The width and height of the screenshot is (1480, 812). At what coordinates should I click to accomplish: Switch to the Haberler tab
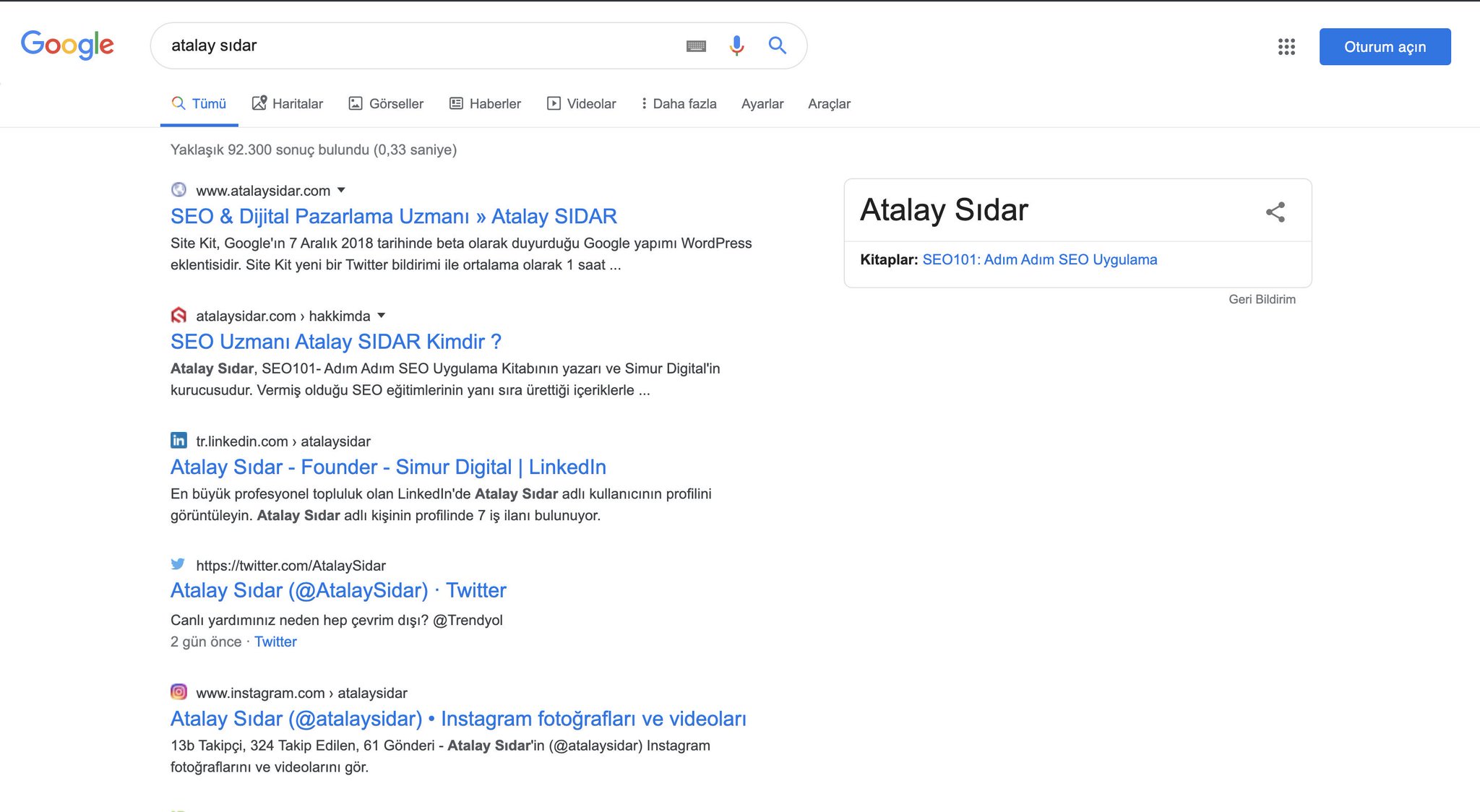click(x=485, y=103)
